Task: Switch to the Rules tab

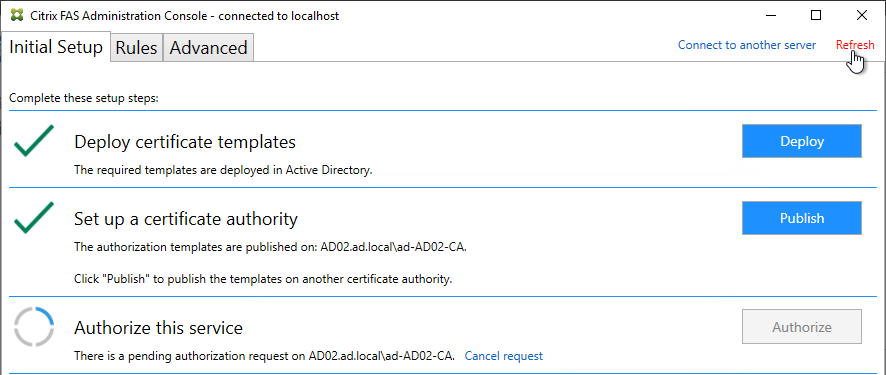Action: click(136, 47)
